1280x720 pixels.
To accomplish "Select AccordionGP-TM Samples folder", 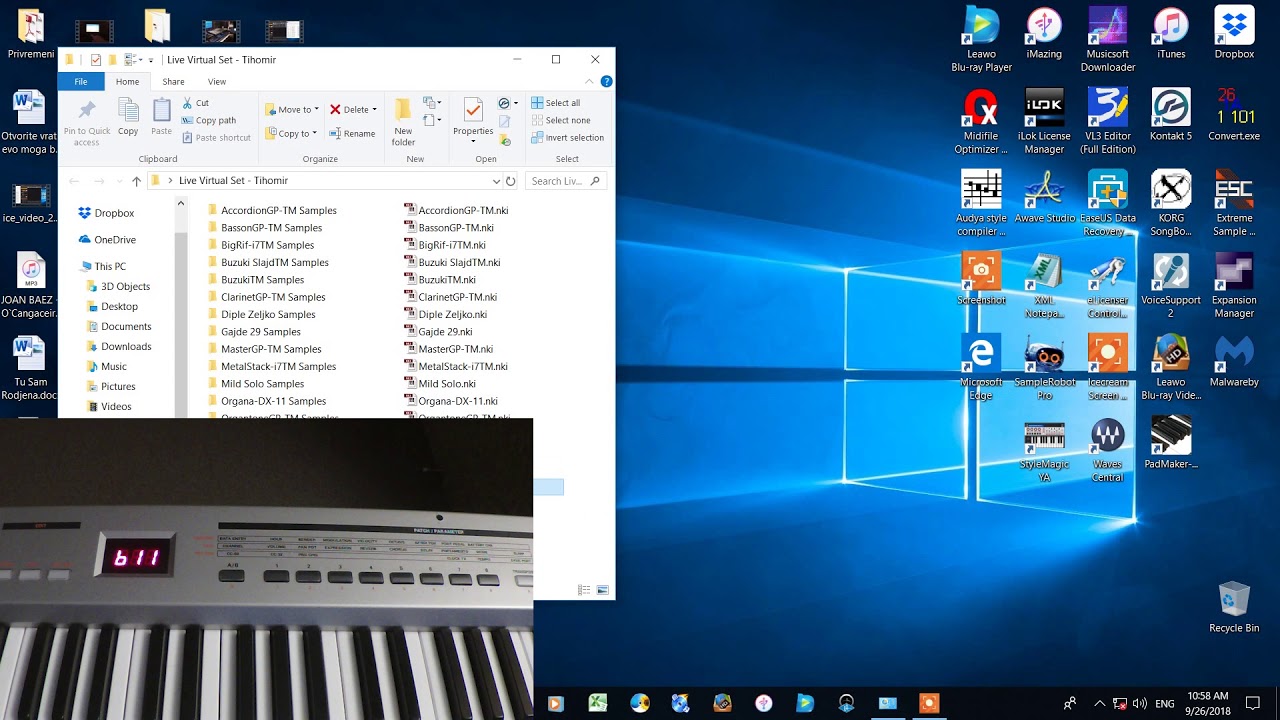I will [x=271, y=210].
